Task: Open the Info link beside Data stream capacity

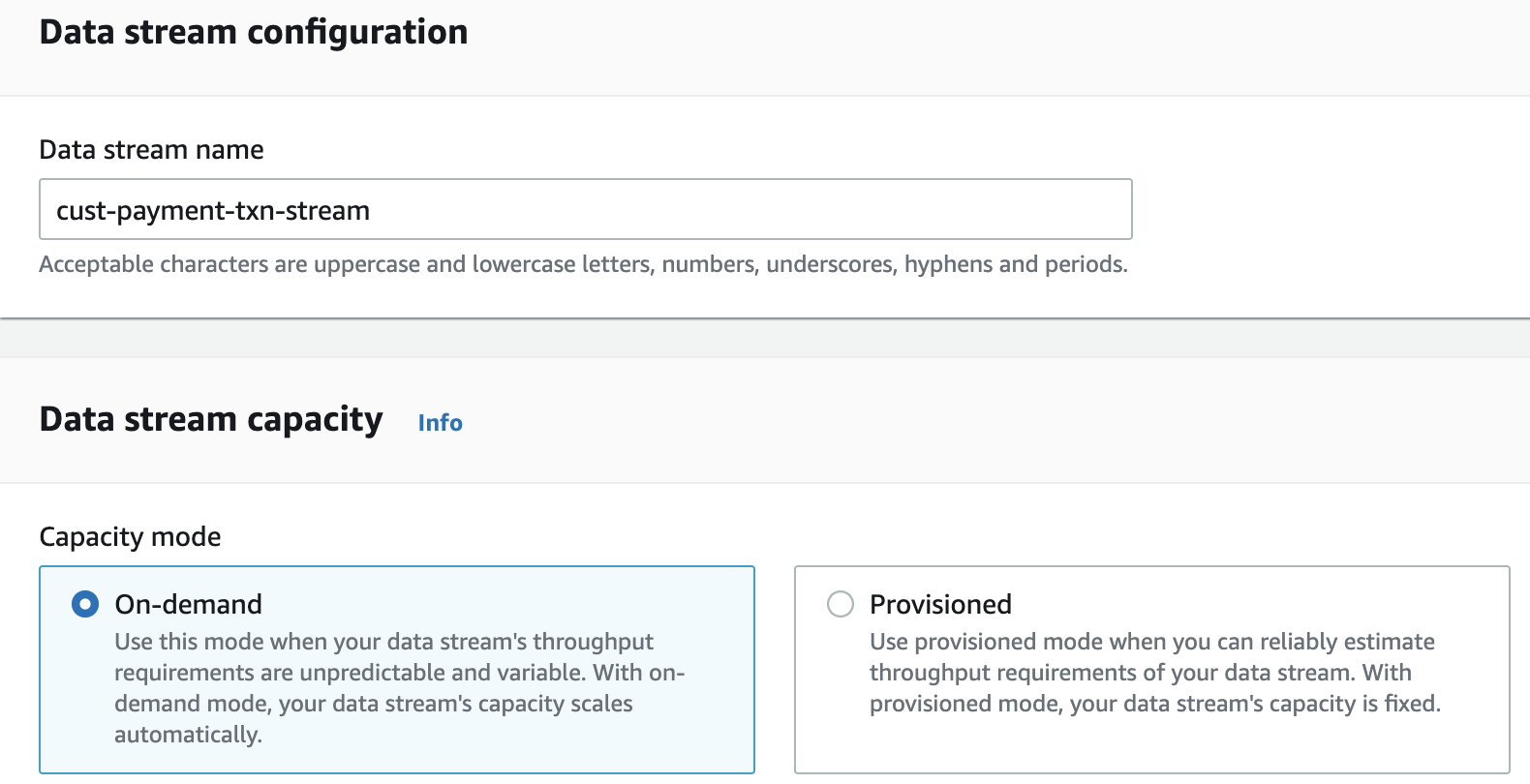Action: 440,423
